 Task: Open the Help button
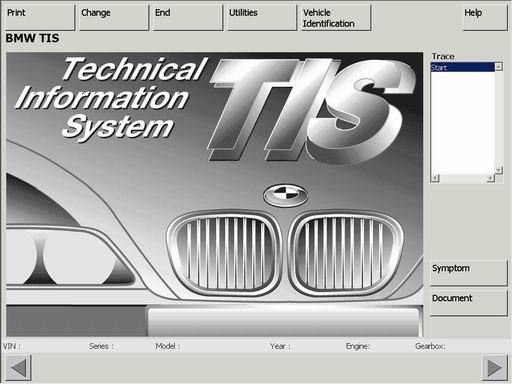[x=485, y=18]
